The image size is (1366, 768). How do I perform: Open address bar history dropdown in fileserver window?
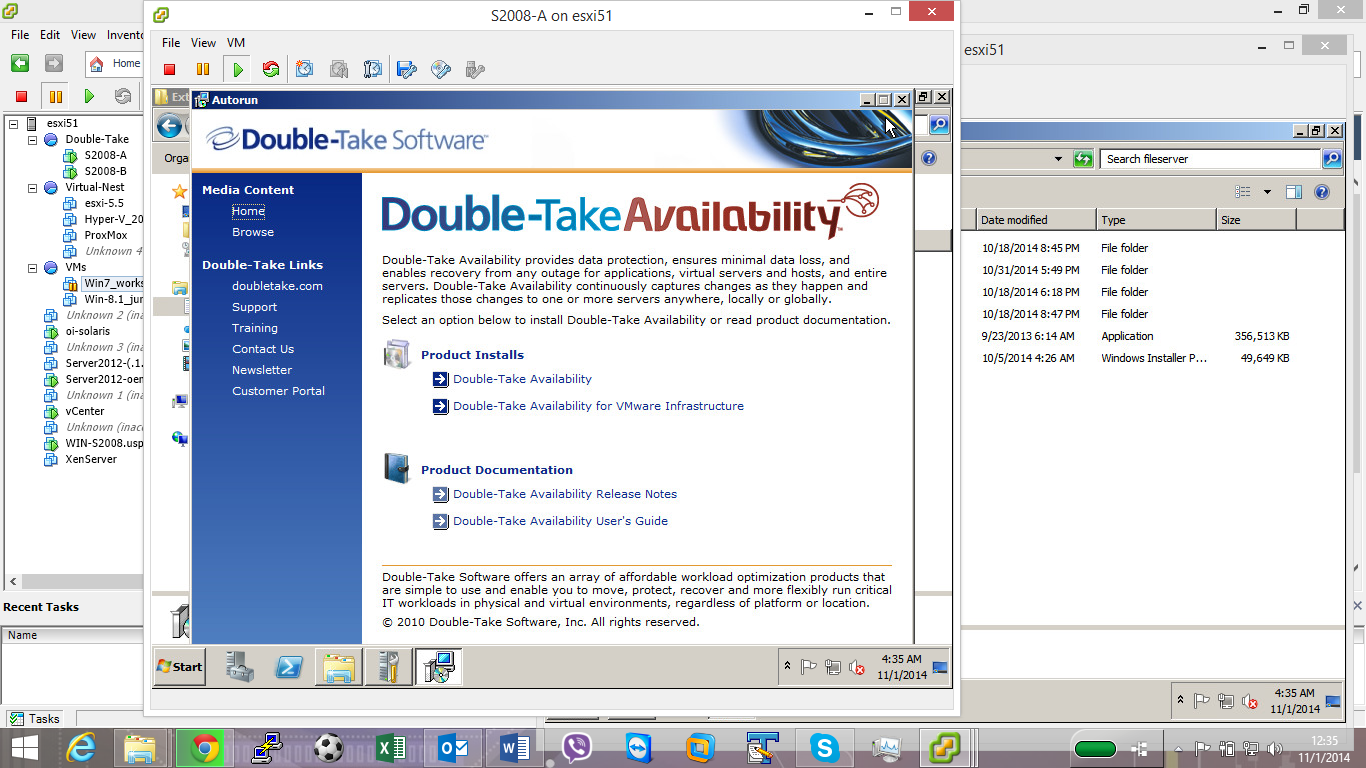pos(1058,159)
